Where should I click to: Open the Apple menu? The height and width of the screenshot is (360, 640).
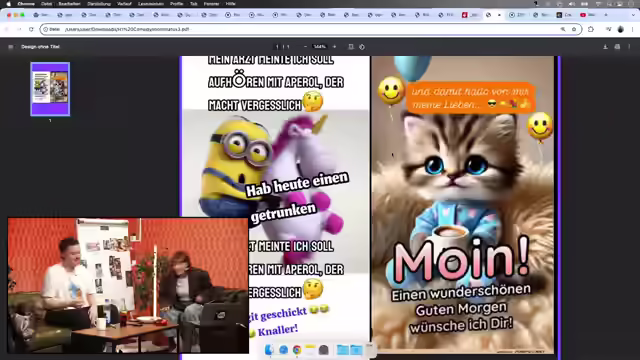coord(9,4)
